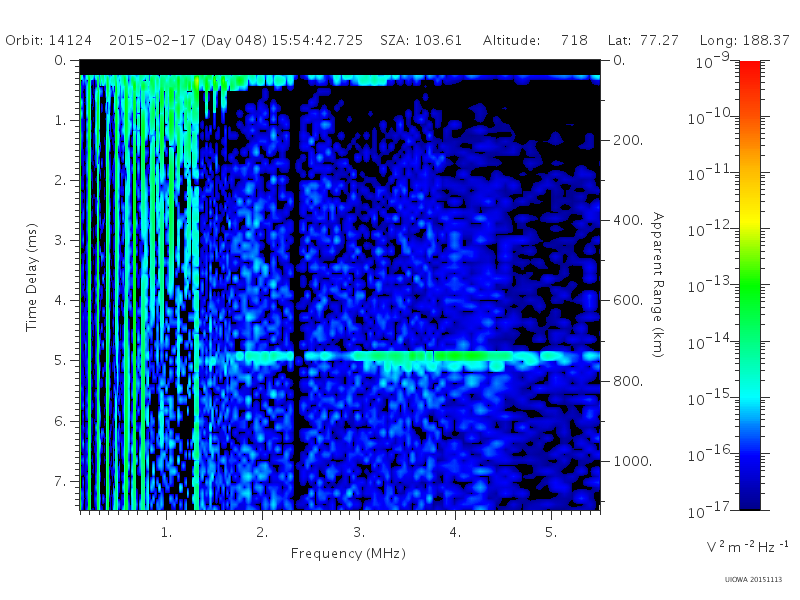The height and width of the screenshot is (600, 800).
Task: Click the Lat: 77.27 header text
Action: point(643,40)
